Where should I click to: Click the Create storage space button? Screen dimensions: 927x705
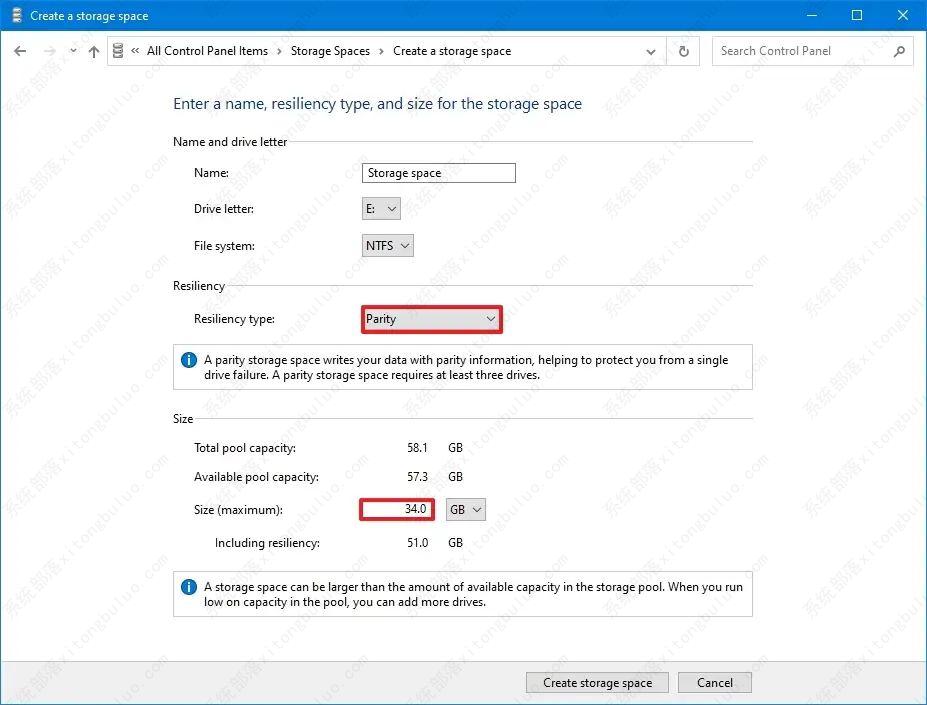pyautogui.click(x=597, y=682)
